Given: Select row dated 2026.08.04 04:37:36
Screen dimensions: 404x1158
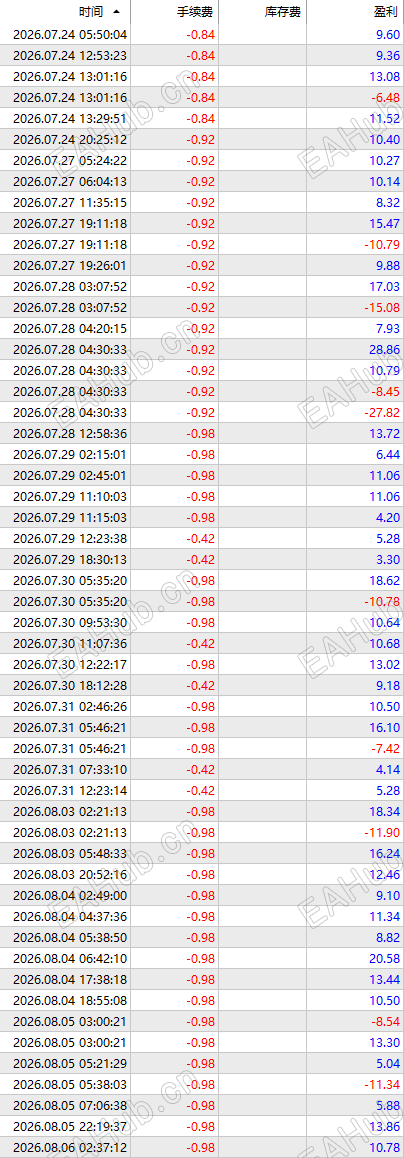Looking at the screenshot, I should (x=202, y=915).
